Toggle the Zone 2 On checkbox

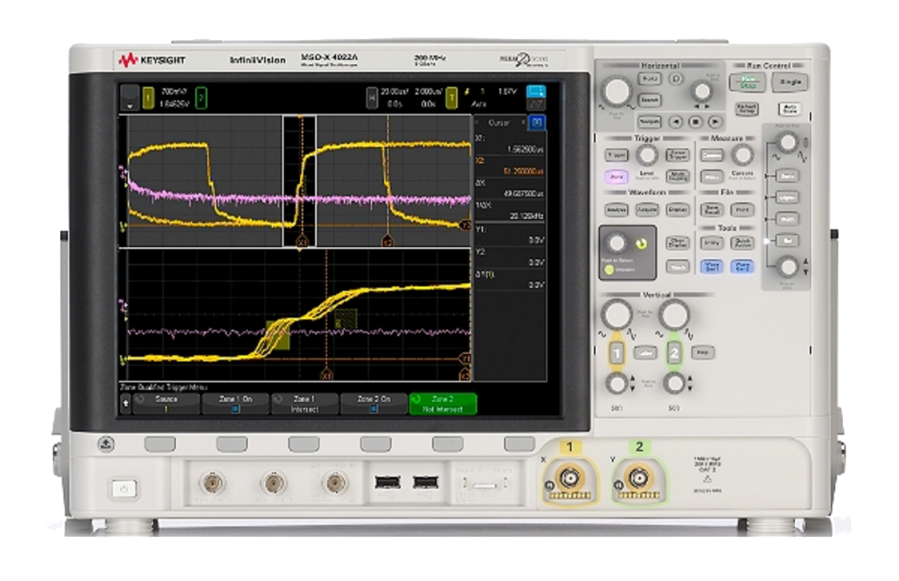point(374,409)
